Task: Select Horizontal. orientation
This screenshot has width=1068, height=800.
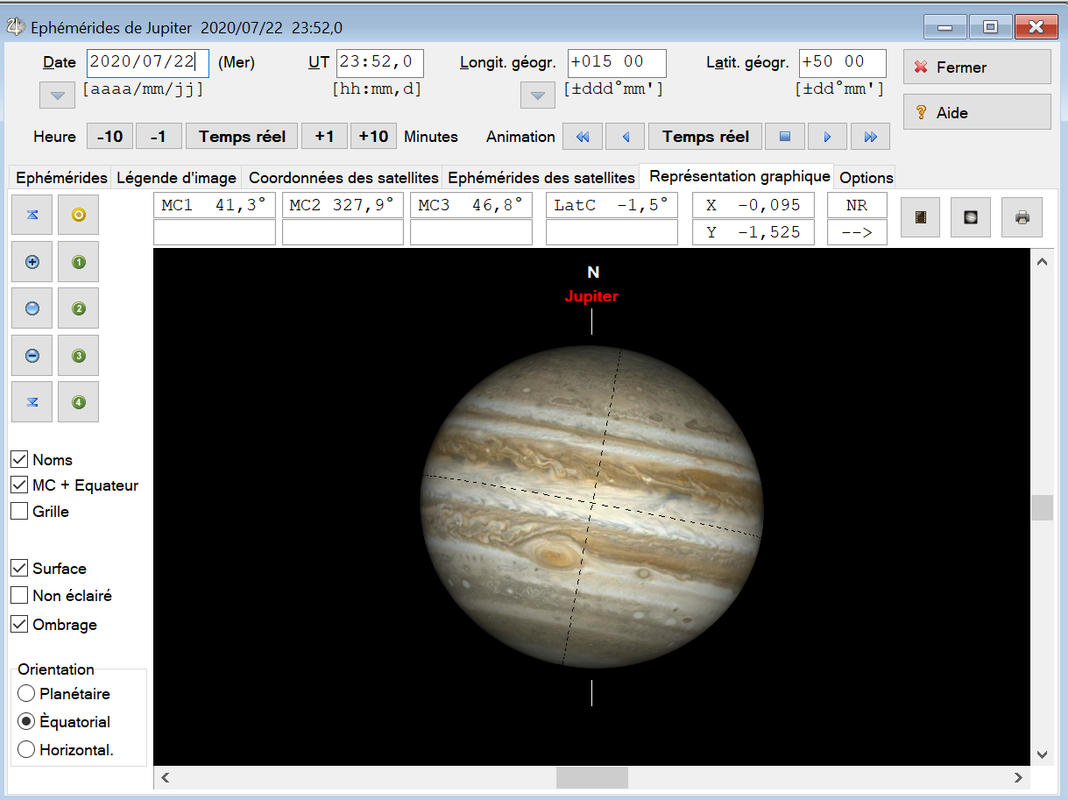Action: pos(26,750)
